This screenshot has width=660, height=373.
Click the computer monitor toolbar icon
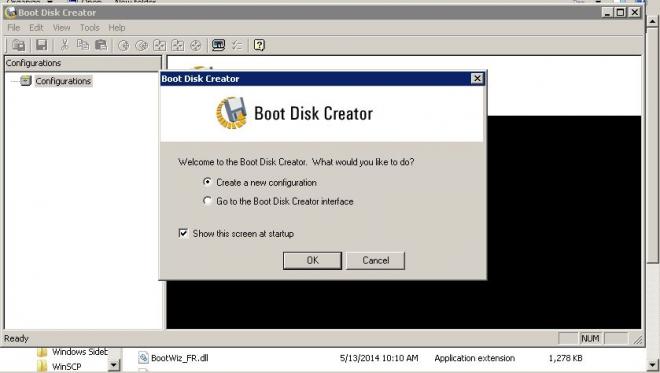point(218,45)
